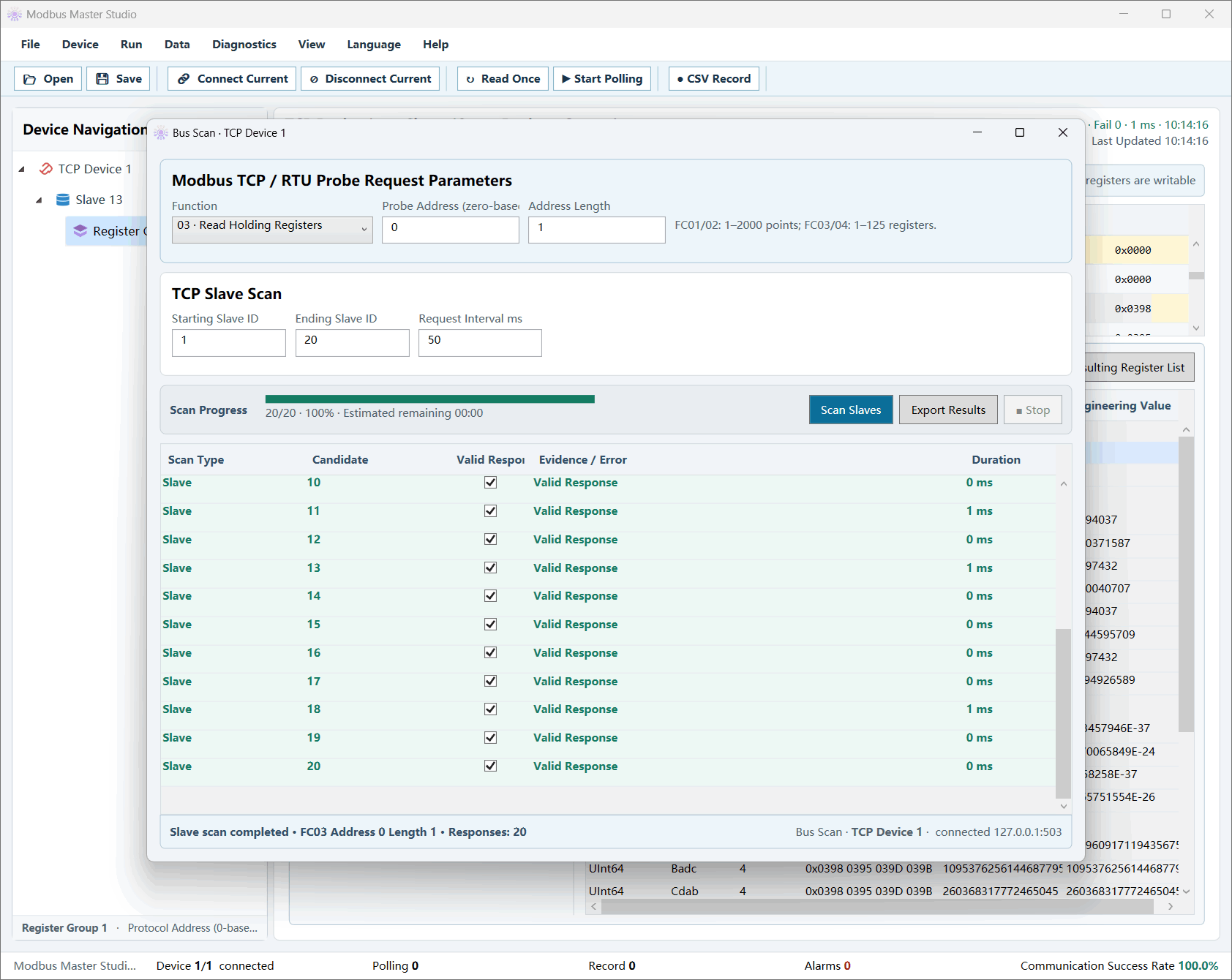This screenshot has width=1232, height=980.
Task: Click the Read Once refresh icon
Action: (470, 79)
